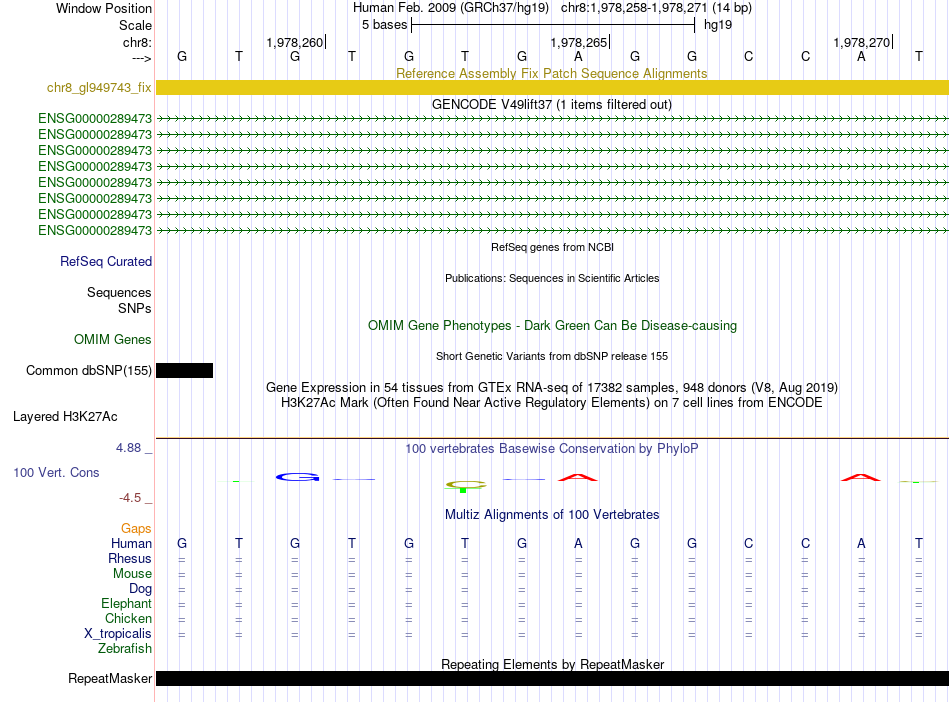Image resolution: width=950 pixels, height=702 pixels.
Task: Click the Dog species label
Action: pos(140,589)
